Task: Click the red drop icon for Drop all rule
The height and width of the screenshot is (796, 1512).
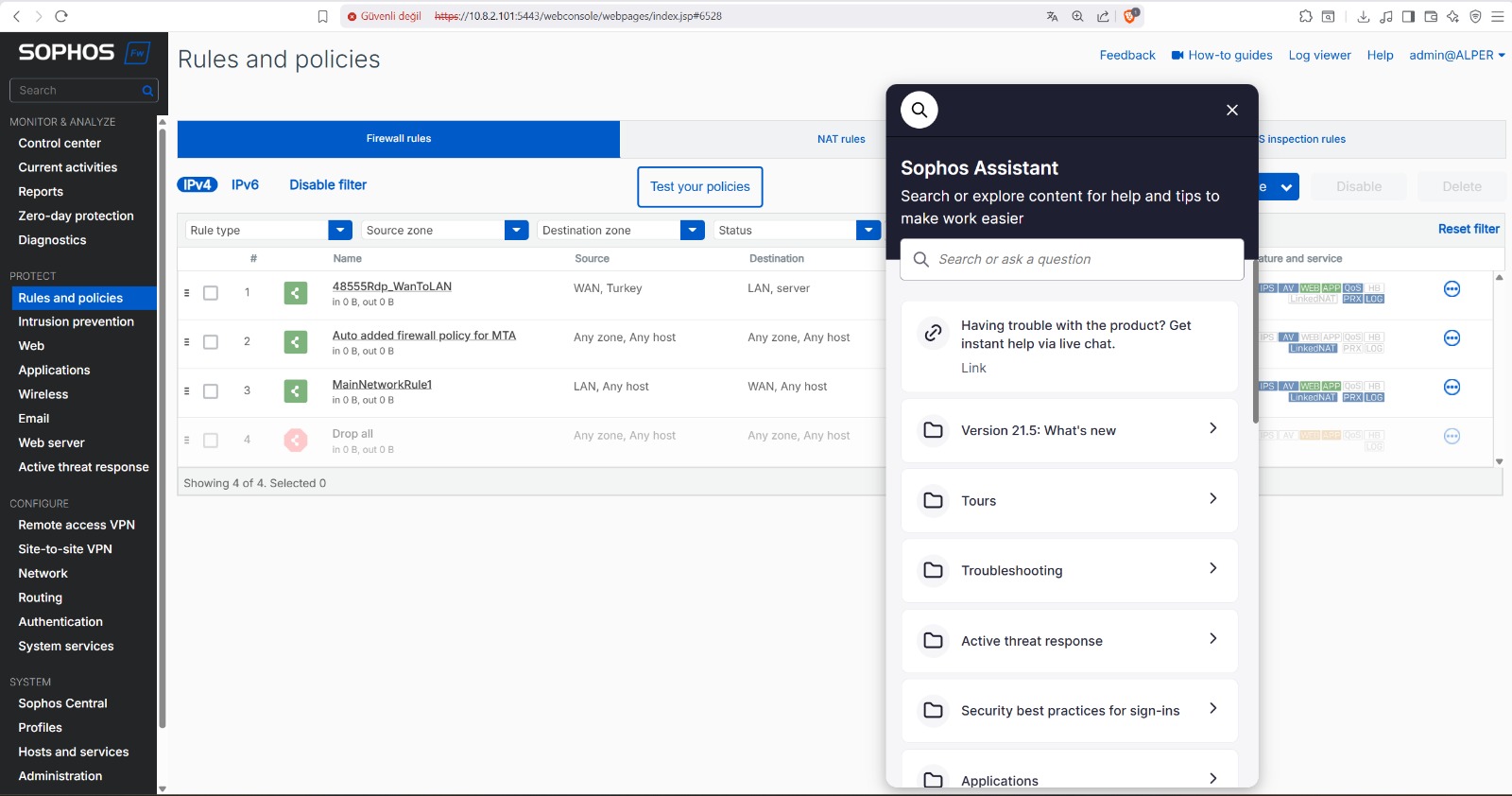Action: [x=296, y=441]
